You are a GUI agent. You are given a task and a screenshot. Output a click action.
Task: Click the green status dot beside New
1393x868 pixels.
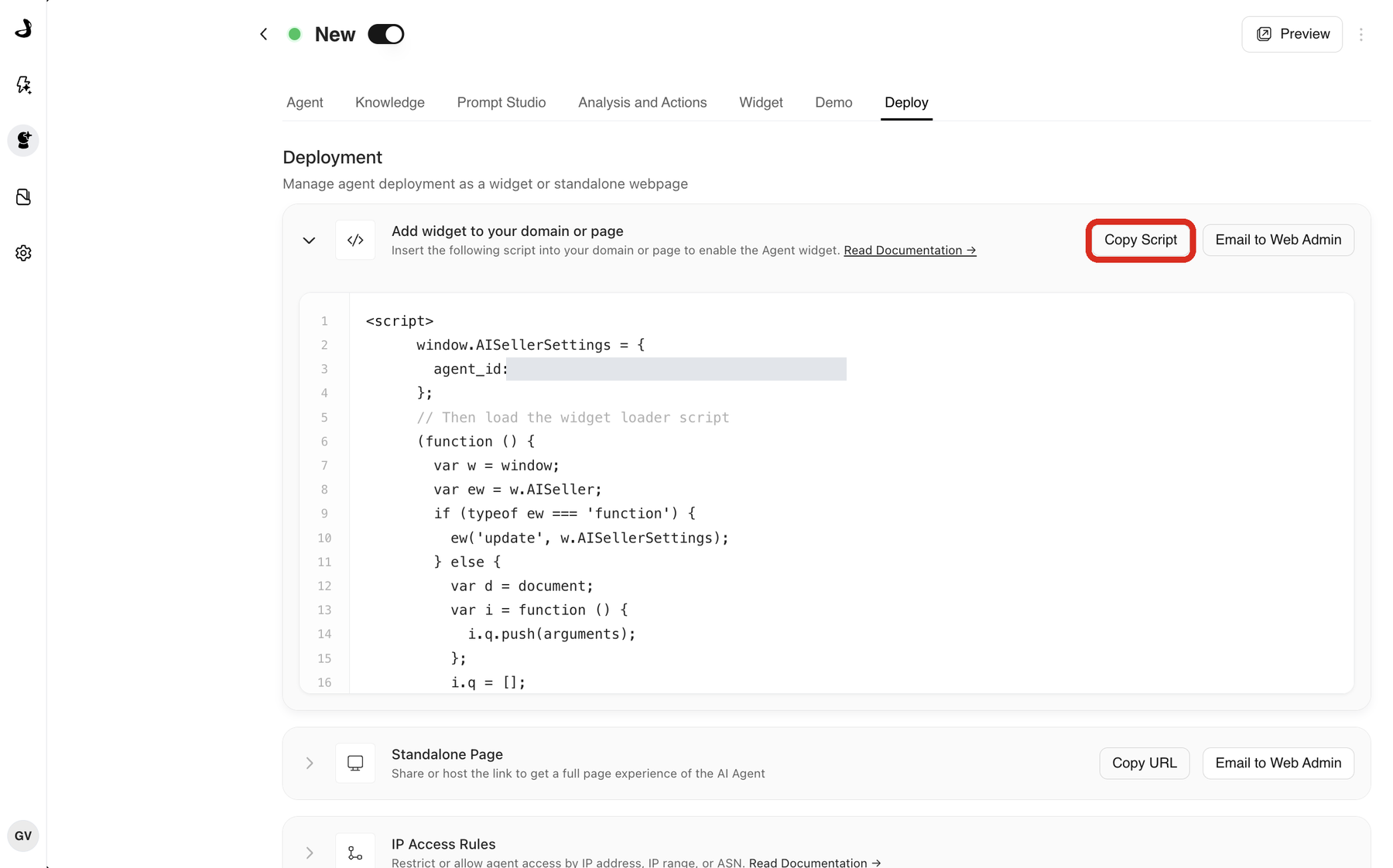coord(294,34)
